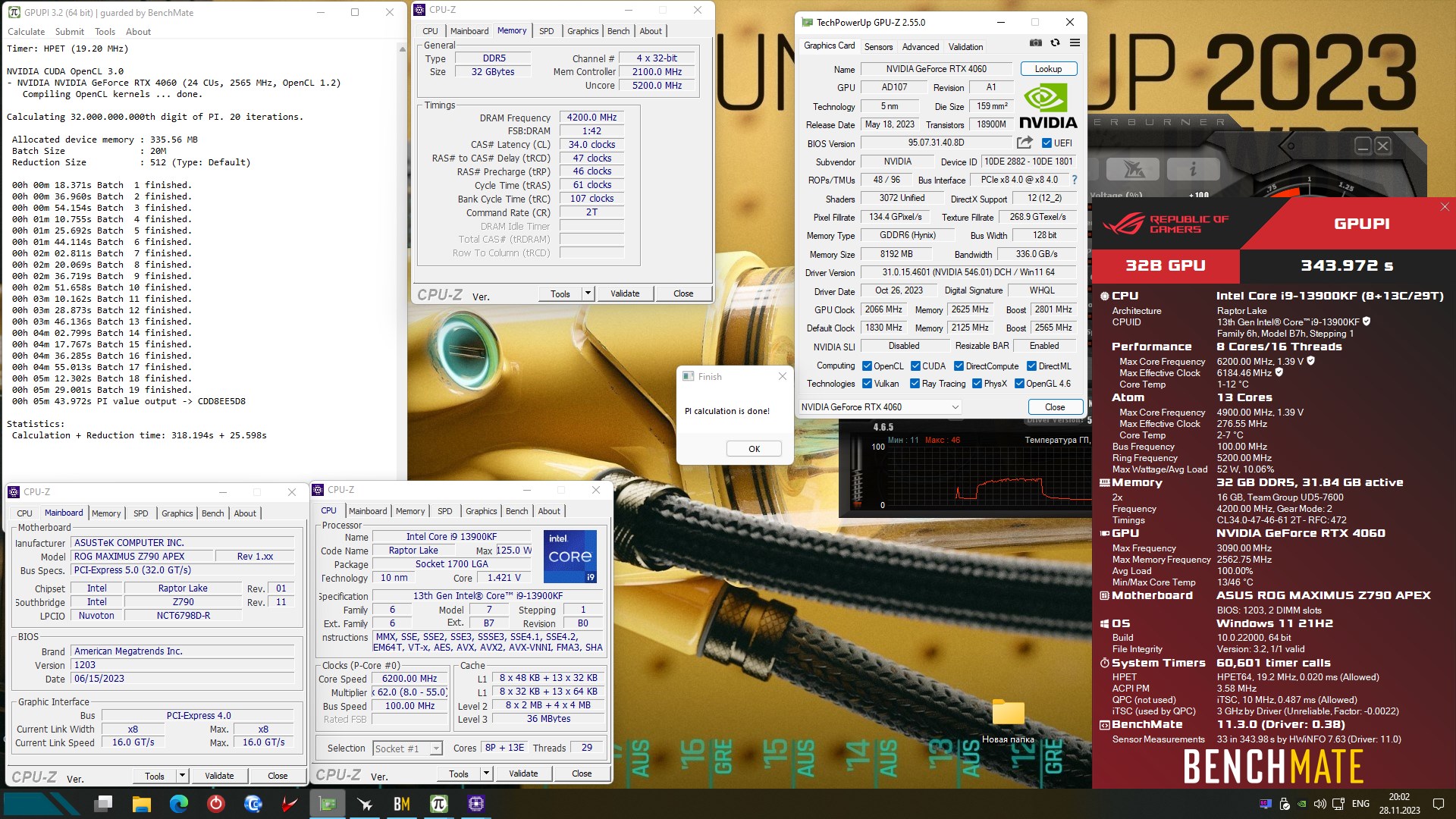This screenshot has width=1456, height=819.
Task: Open the 'Новая папка' desktop folder
Action: coord(1008,720)
